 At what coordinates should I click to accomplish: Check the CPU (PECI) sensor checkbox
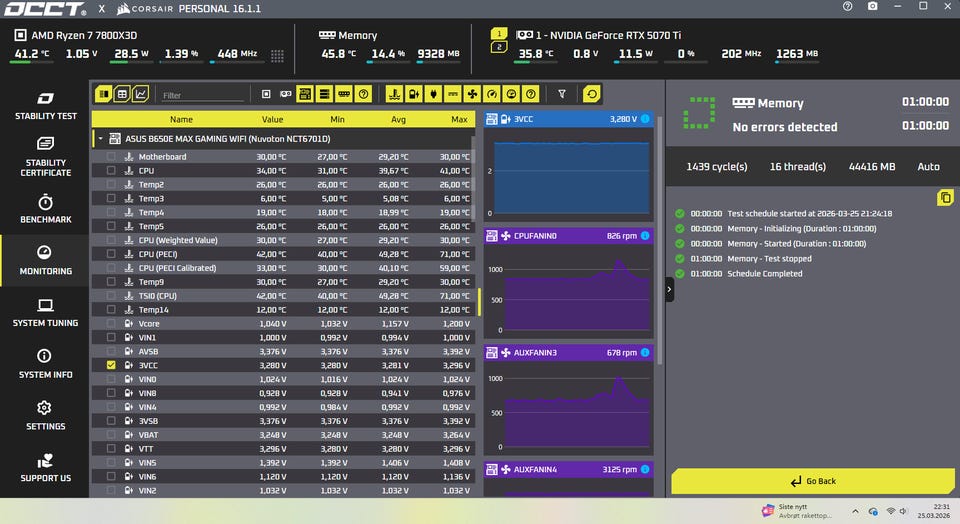pos(111,254)
